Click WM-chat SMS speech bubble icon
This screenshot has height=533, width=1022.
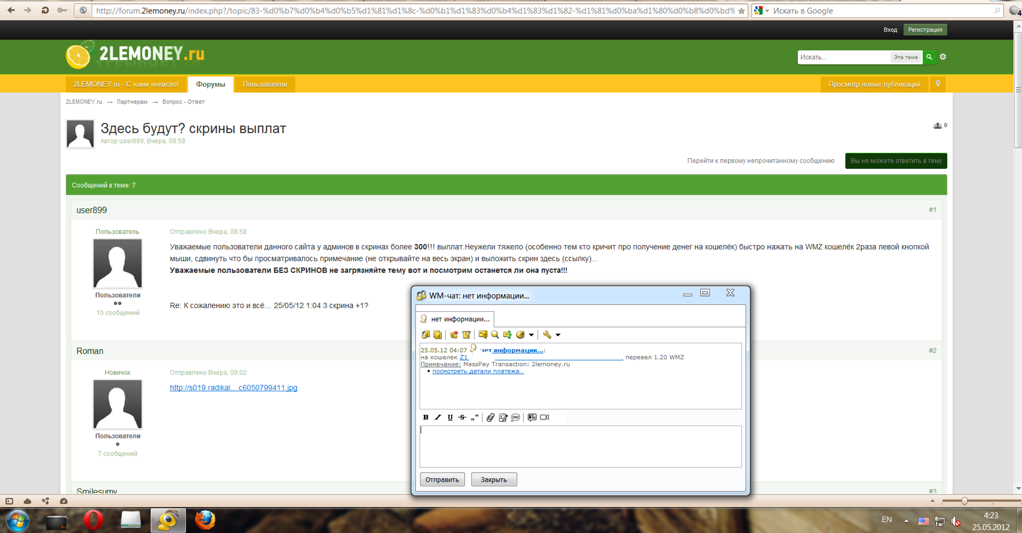pos(516,417)
